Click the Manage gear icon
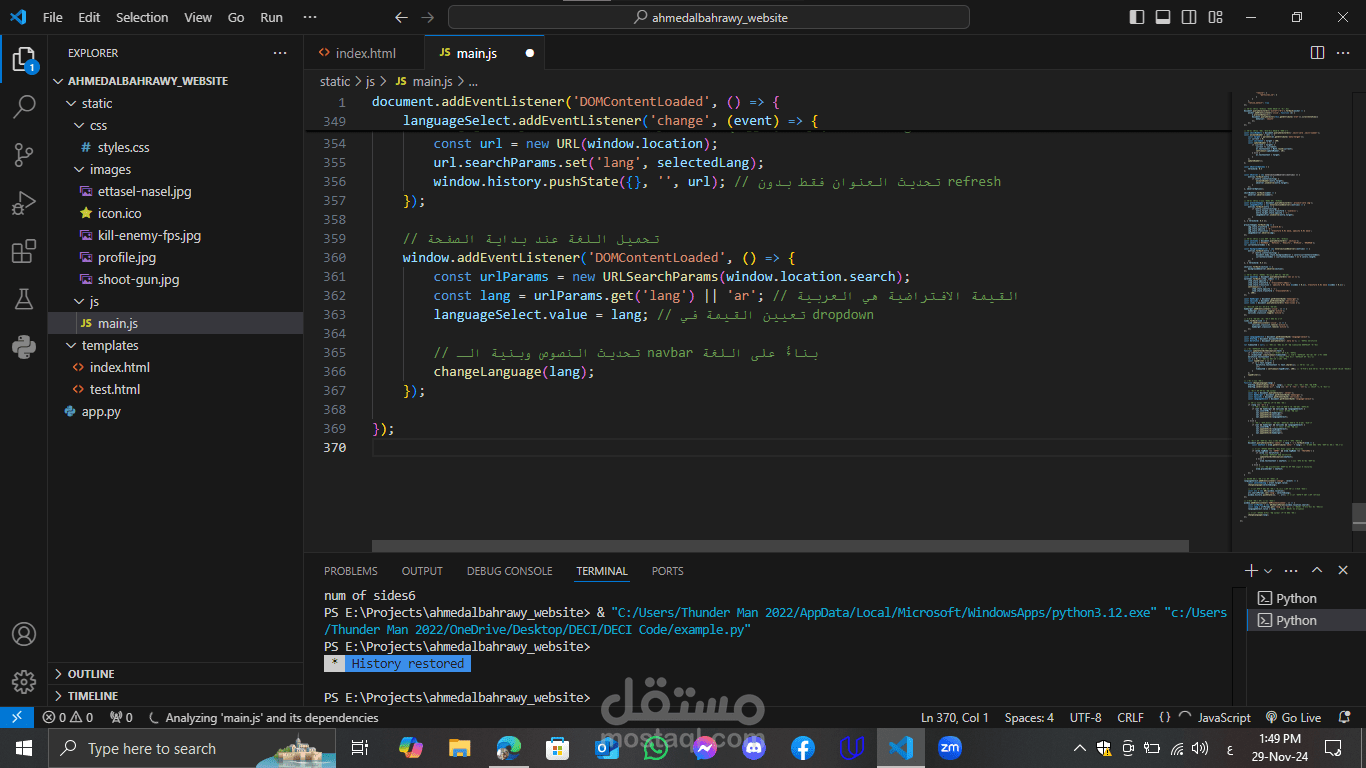 [x=24, y=682]
